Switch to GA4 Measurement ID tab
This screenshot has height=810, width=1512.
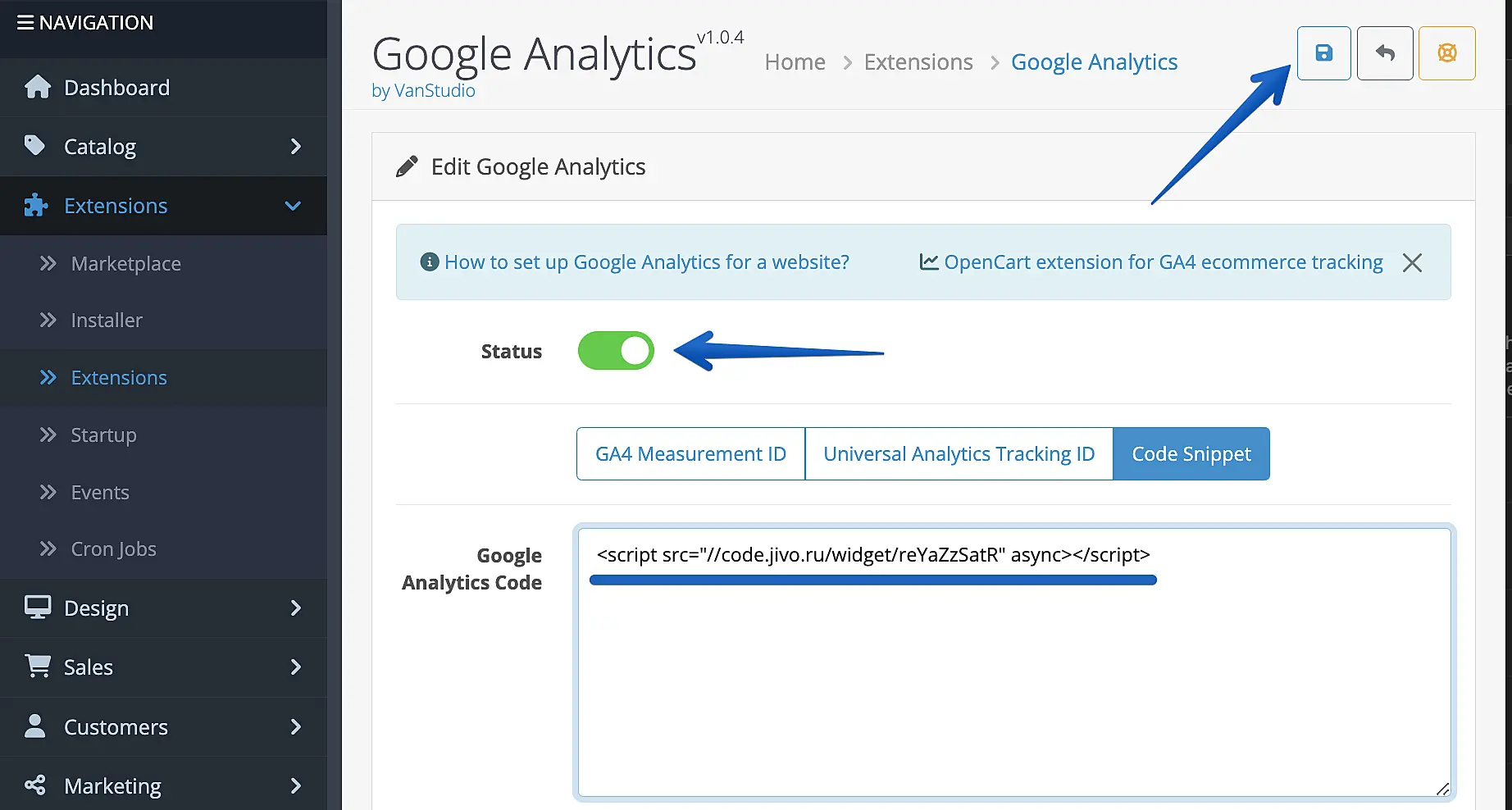(690, 453)
